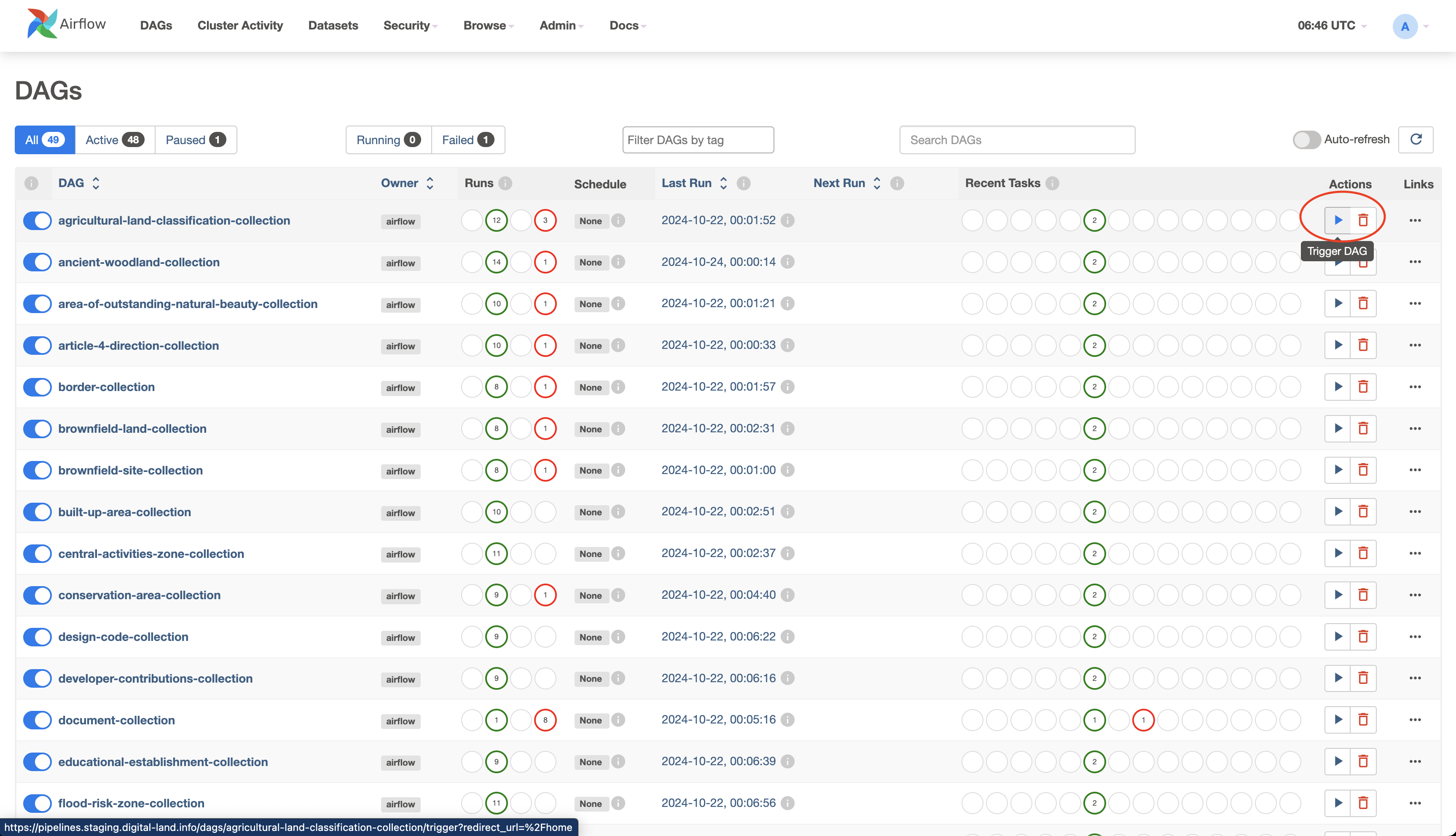
Task: Sort by the Owner column
Action: [407, 183]
